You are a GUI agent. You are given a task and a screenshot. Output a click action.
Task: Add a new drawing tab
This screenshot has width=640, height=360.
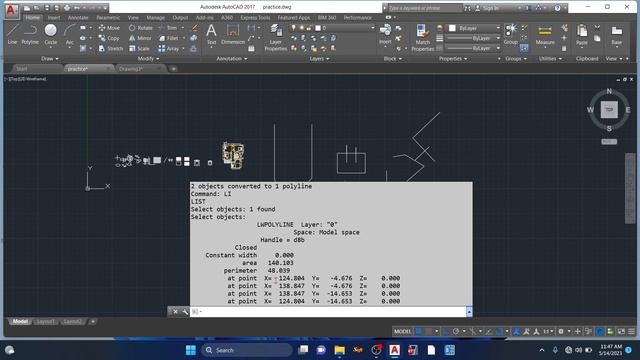pos(173,69)
